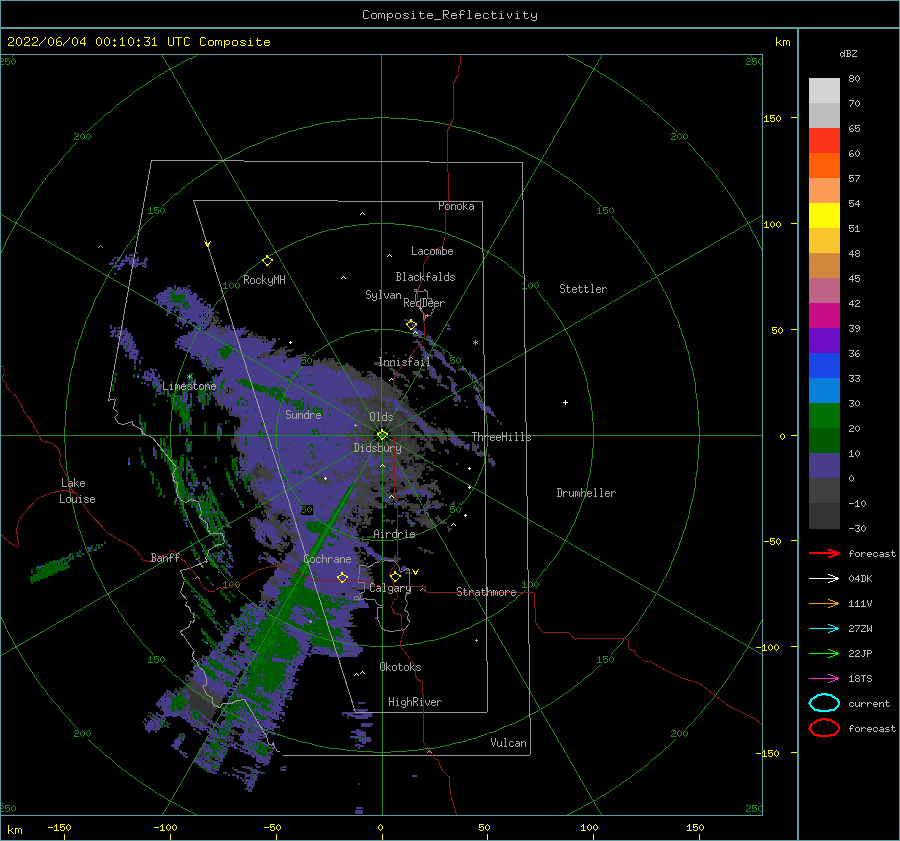Click the Cochrane city label
This screenshot has height=841, width=900.
(x=327, y=559)
